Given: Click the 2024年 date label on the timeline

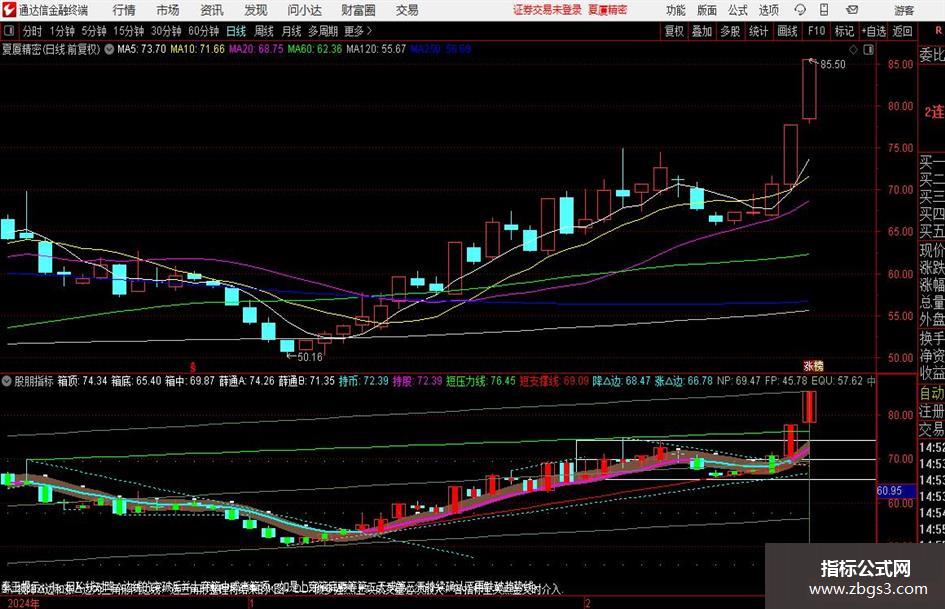Looking at the screenshot, I should pyautogui.click(x=24, y=603).
